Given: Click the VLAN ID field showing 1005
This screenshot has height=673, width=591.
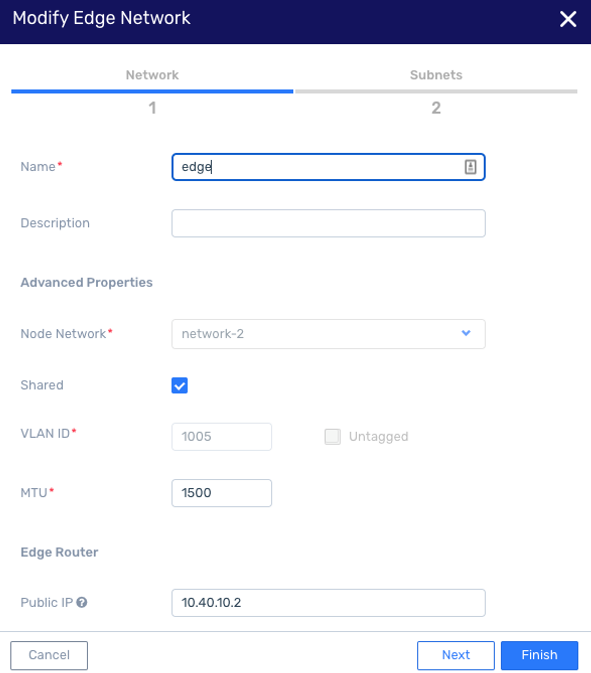Looking at the screenshot, I should (221, 437).
